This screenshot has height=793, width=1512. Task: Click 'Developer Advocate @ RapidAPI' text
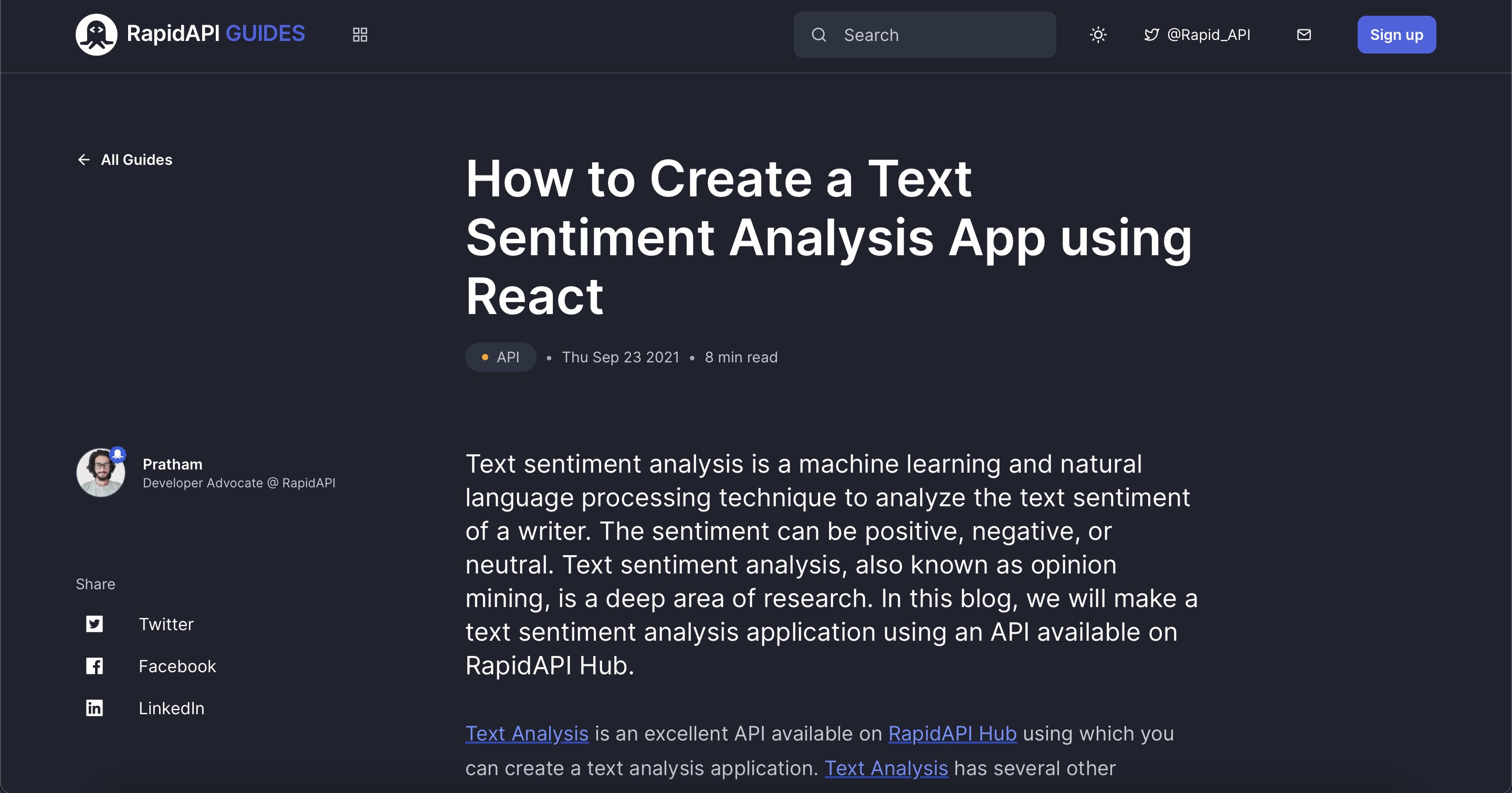(239, 483)
